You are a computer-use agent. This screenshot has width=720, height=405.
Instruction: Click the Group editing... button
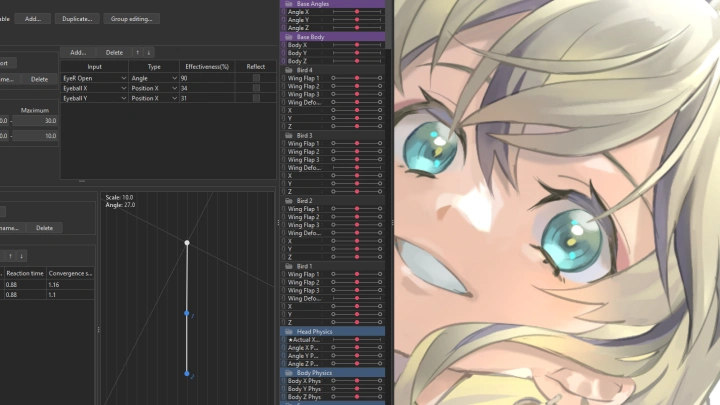pos(132,18)
